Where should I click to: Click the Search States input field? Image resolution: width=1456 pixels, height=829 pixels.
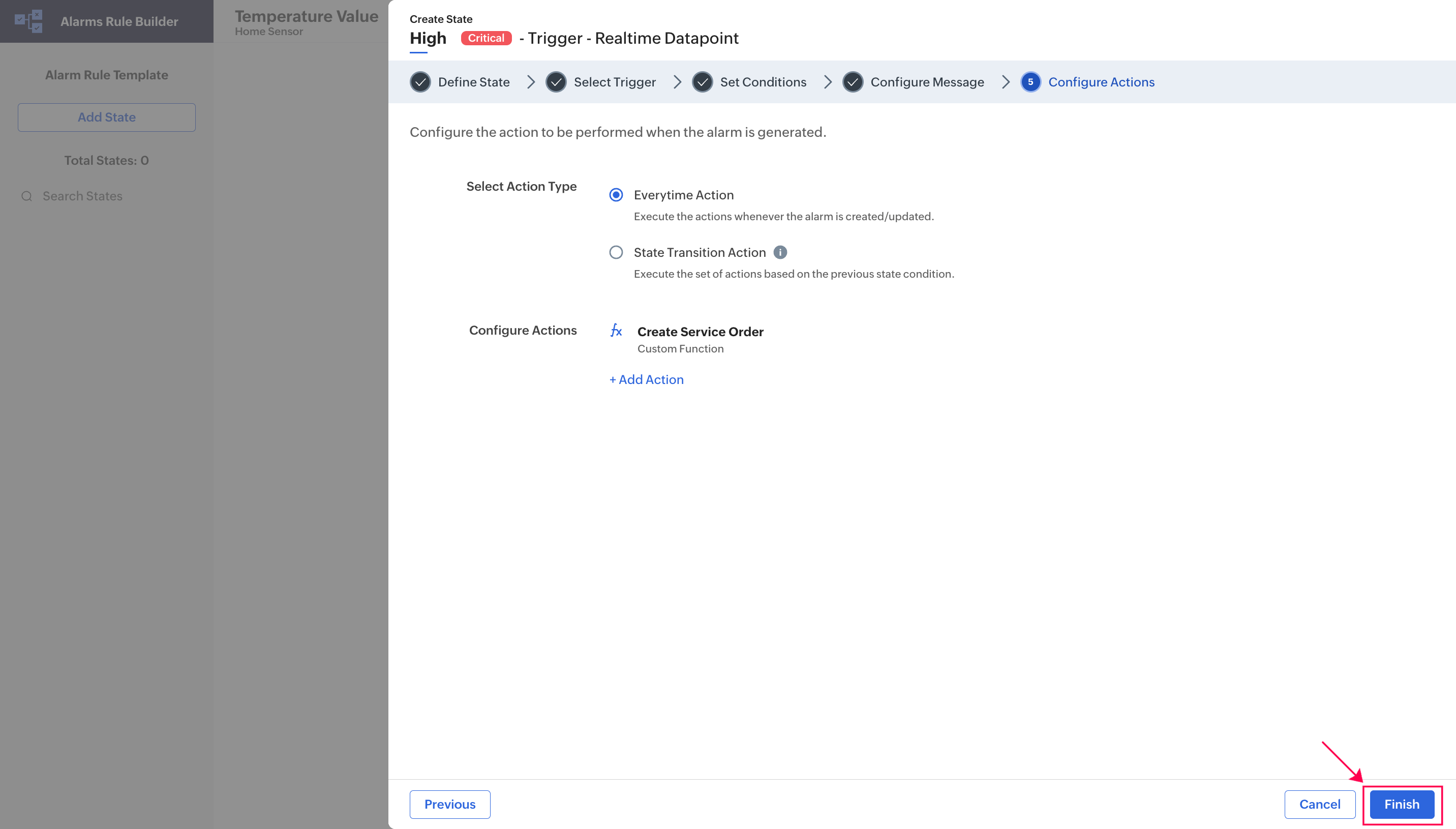point(82,196)
